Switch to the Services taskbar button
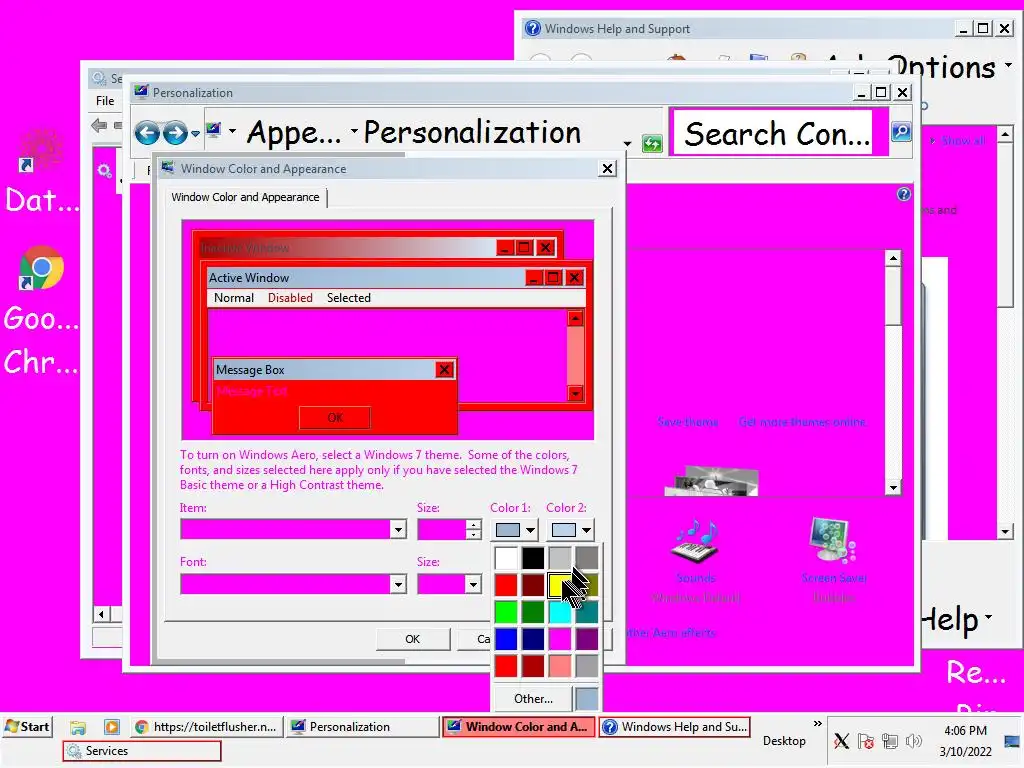The height and width of the screenshot is (768, 1024). coord(142,751)
